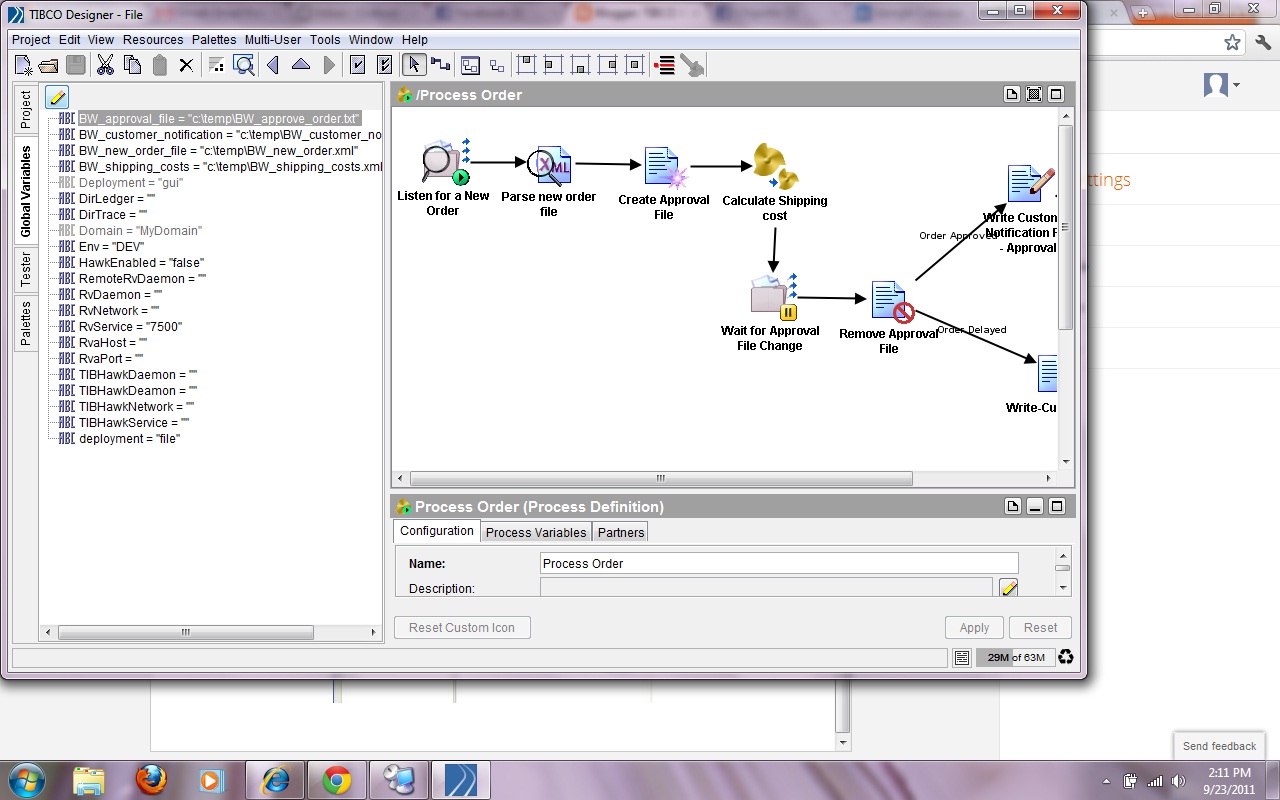This screenshot has height=800, width=1280.
Task: Open the Edit menu
Action: [69, 40]
